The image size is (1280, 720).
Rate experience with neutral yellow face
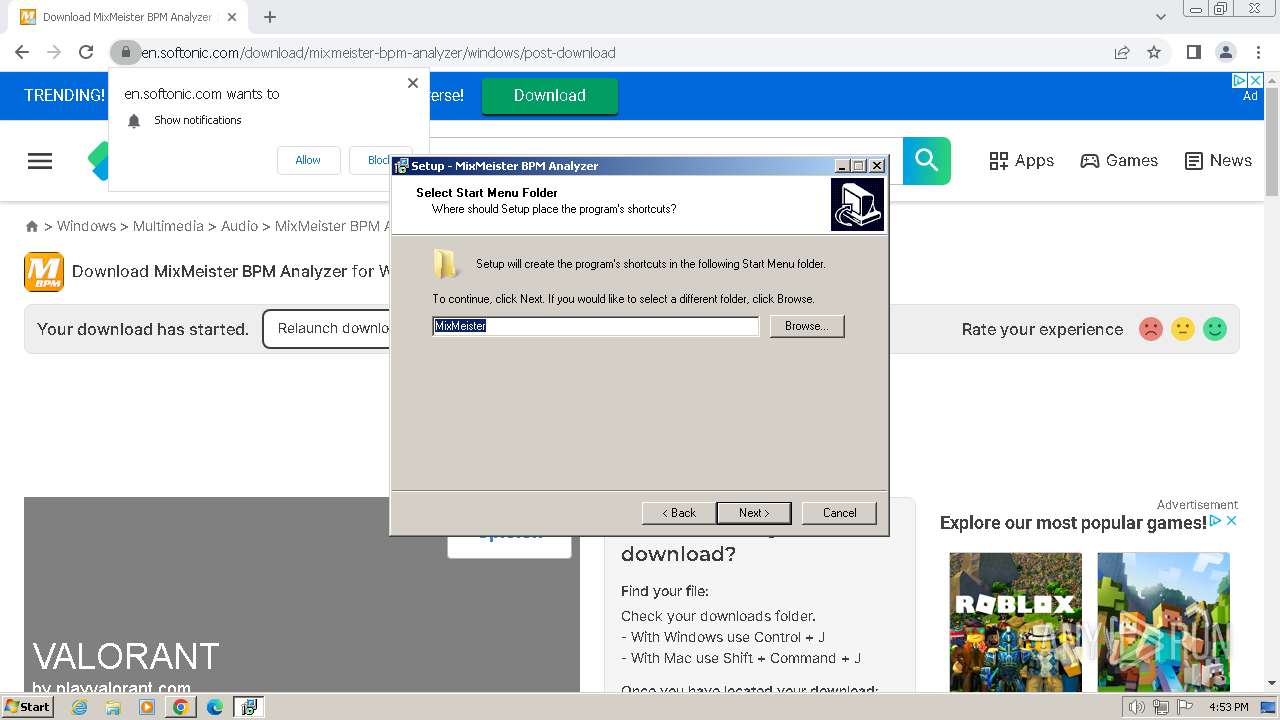click(x=1183, y=329)
